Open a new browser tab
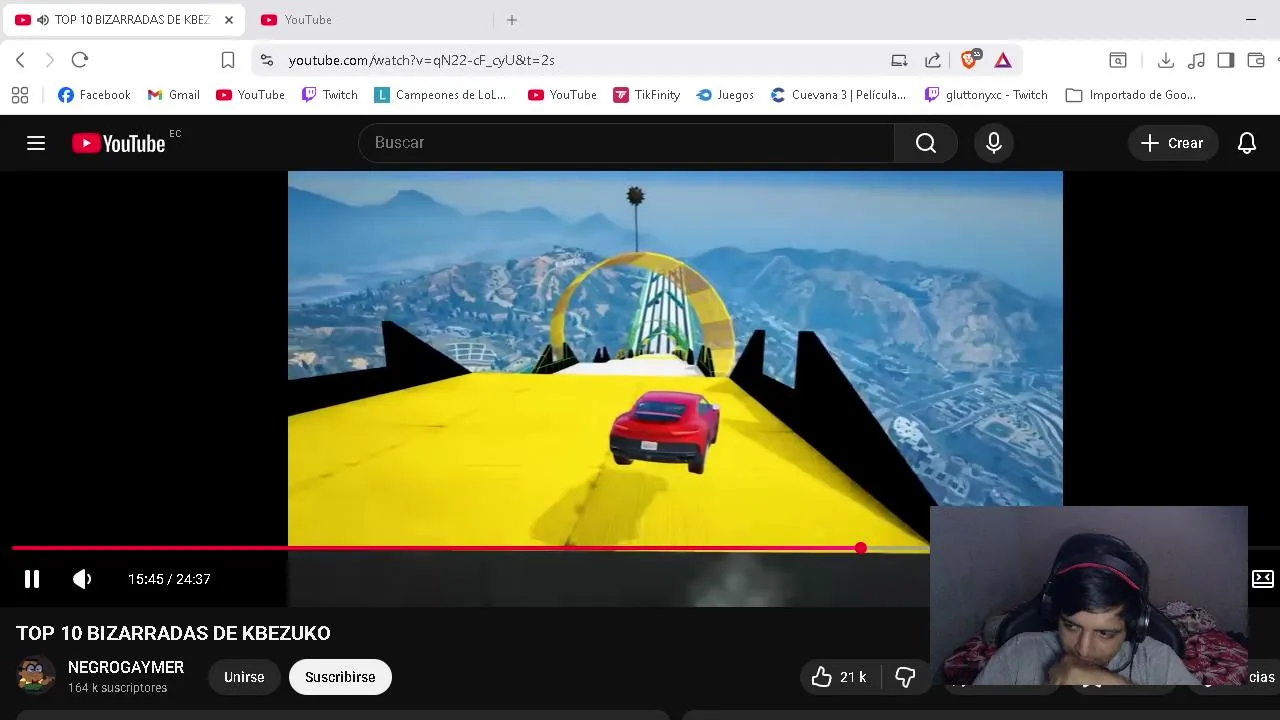 click(512, 20)
